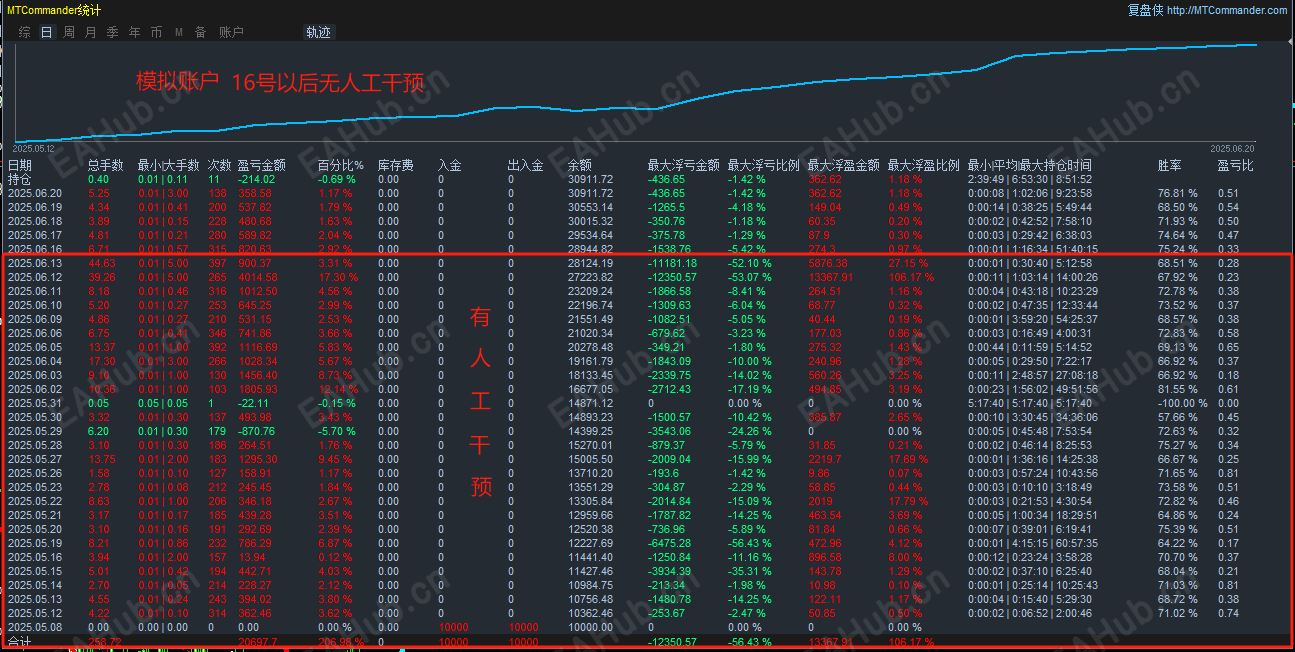
Task: Click the 最大浮亏金额 column header
Action: (684, 165)
